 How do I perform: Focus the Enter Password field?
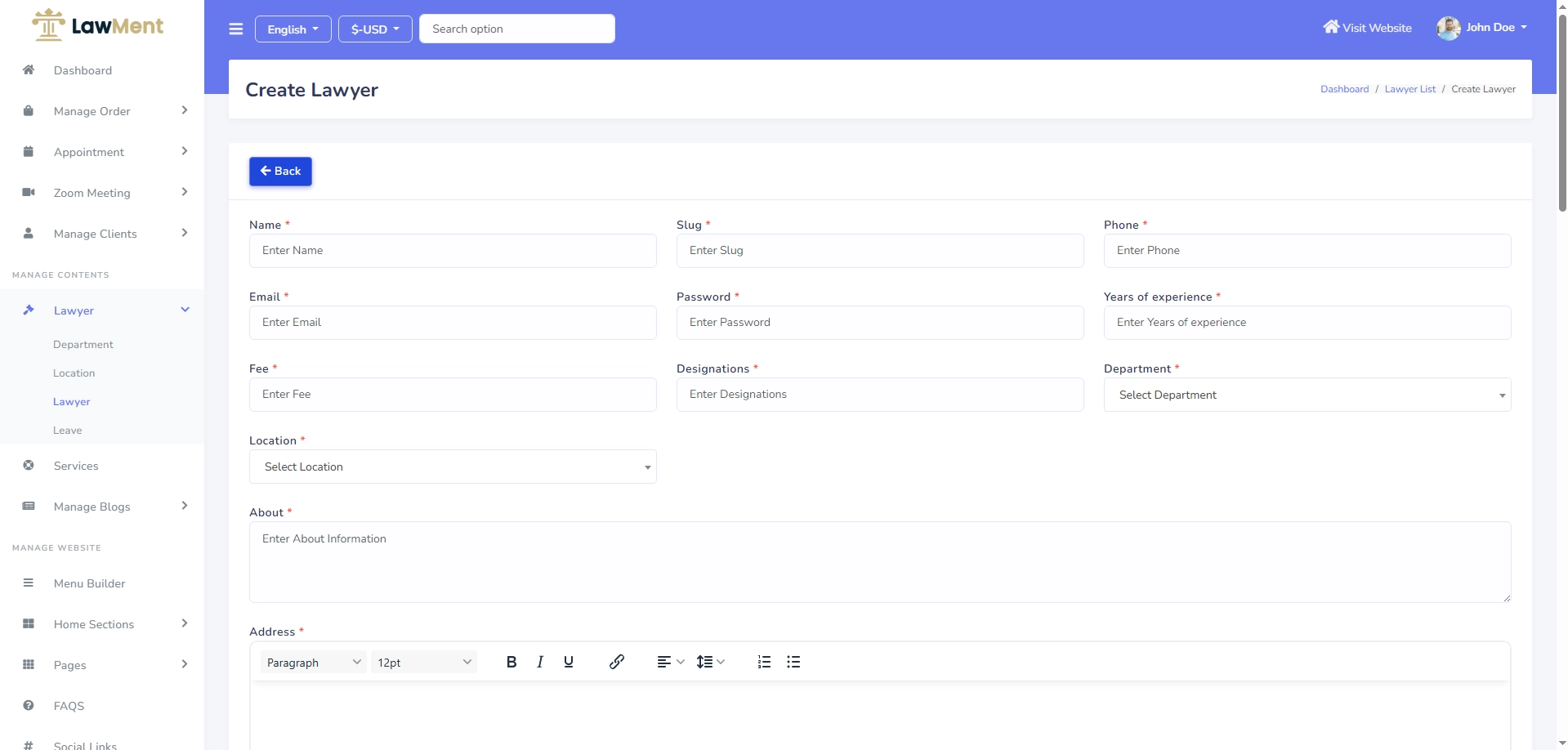[880, 323]
